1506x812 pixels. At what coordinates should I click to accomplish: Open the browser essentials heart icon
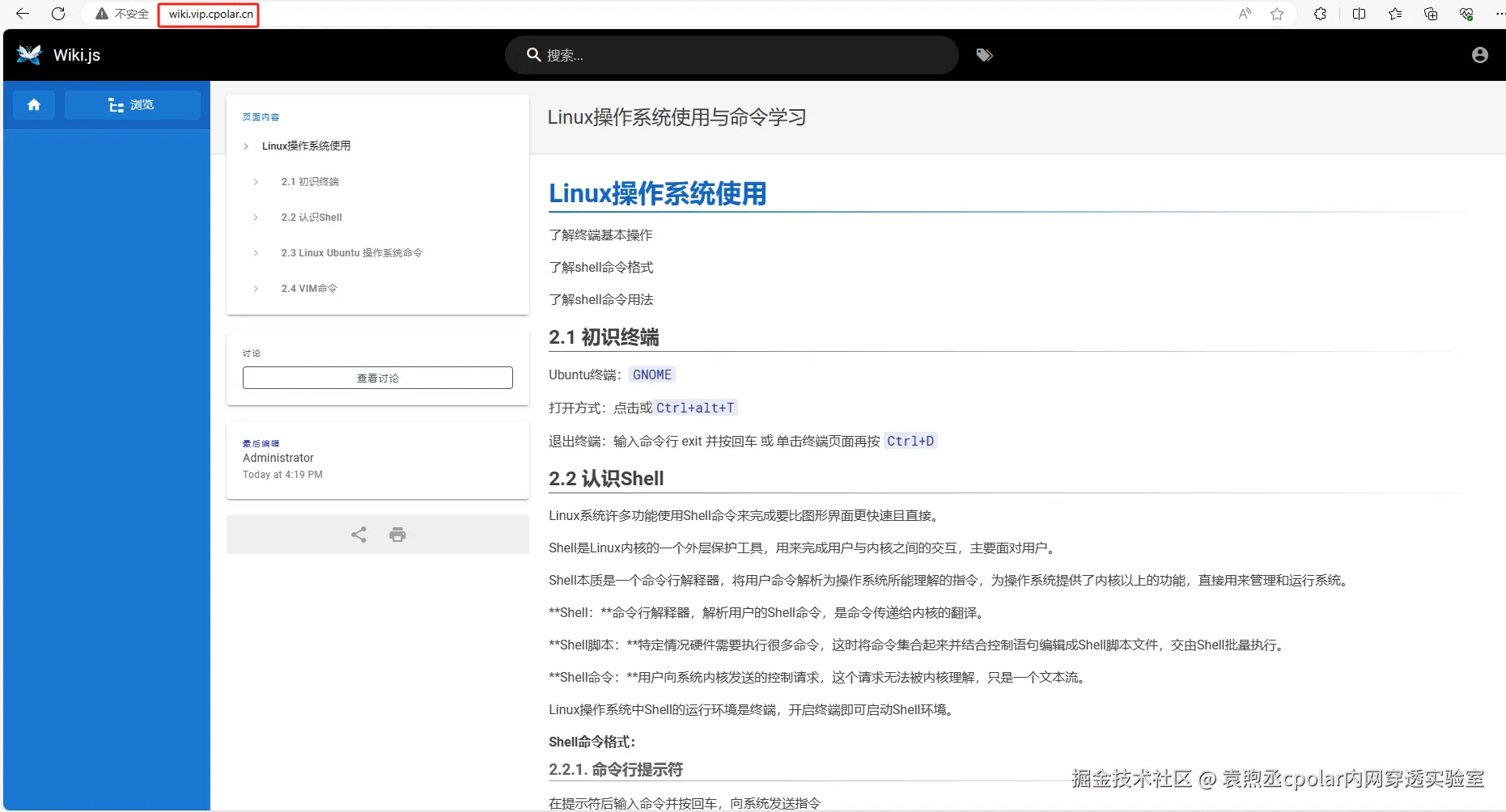point(1466,14)
